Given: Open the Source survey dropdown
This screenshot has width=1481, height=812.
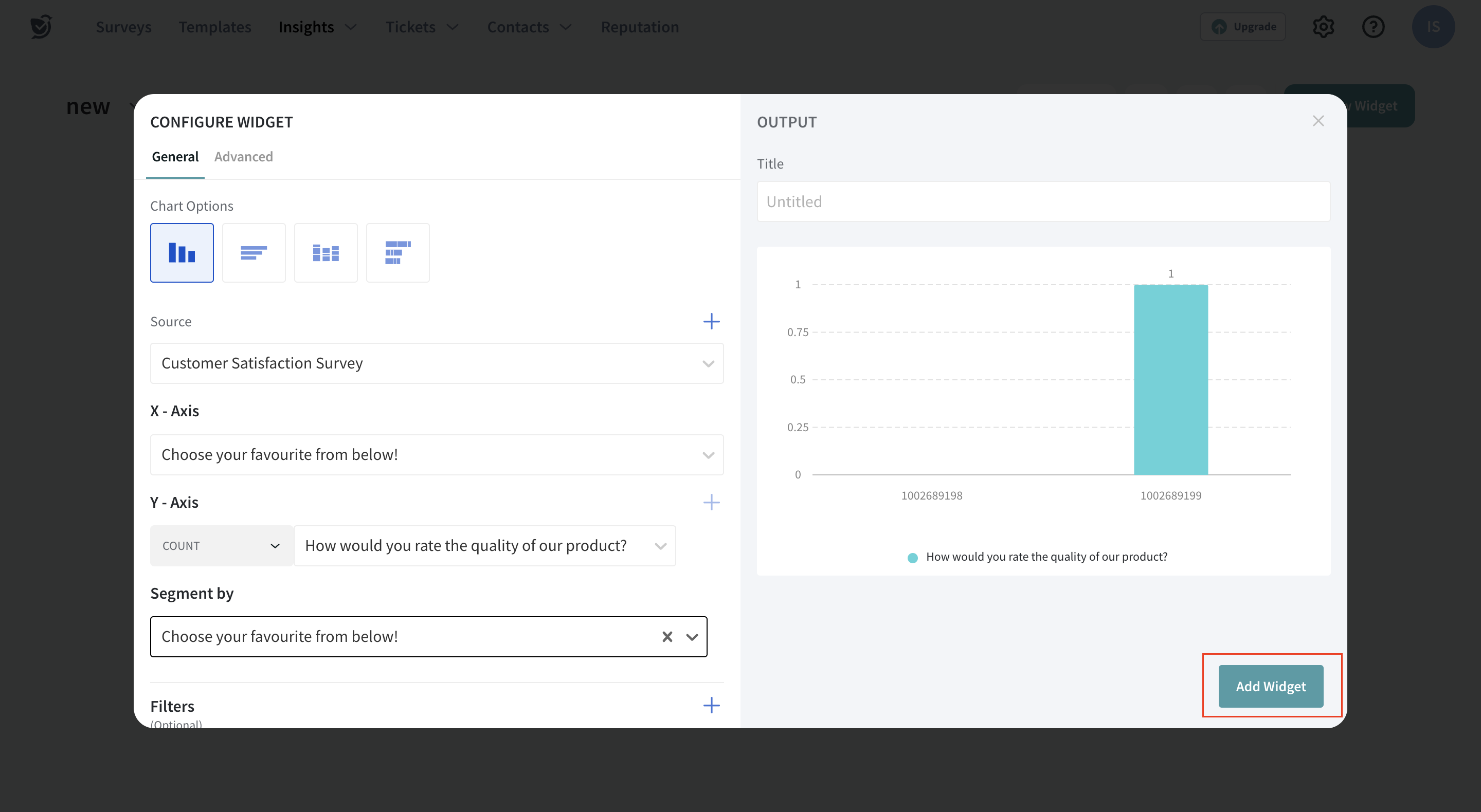Looking at the screenshot, I should [x=437, y=363].
